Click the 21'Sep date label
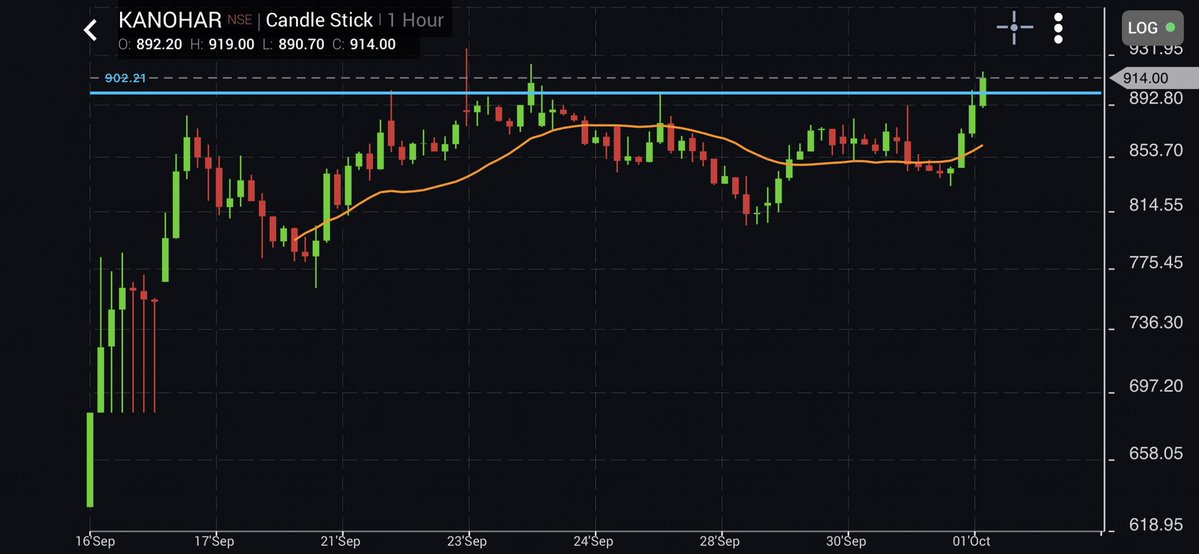 340,541
